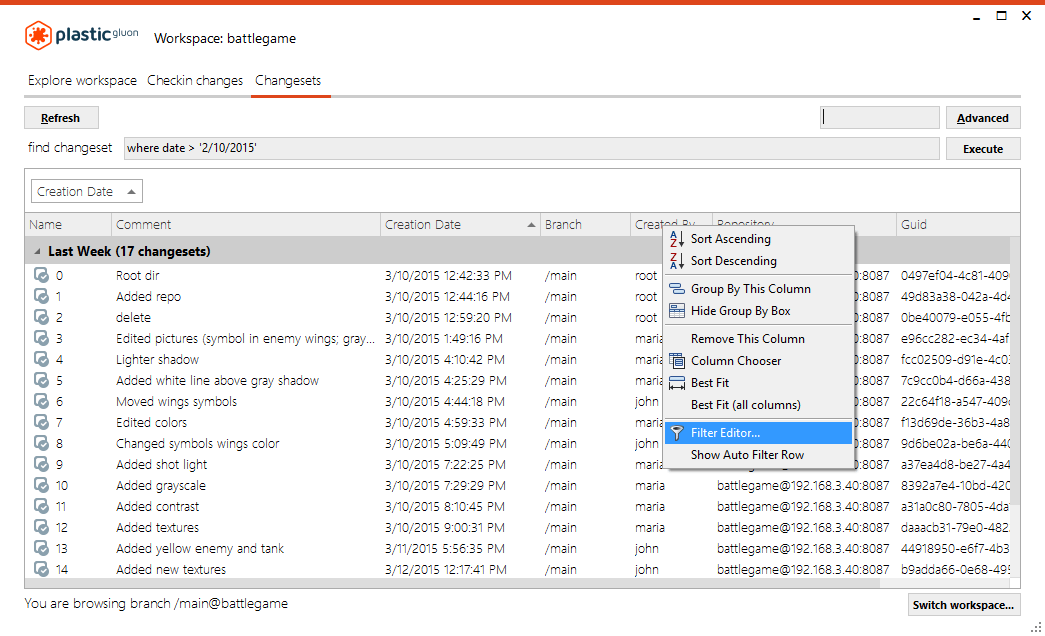This screenshot has height=636, width=1045.
Task: Open the Filter Editor... menu entry
Action: (x=759, y=433)
